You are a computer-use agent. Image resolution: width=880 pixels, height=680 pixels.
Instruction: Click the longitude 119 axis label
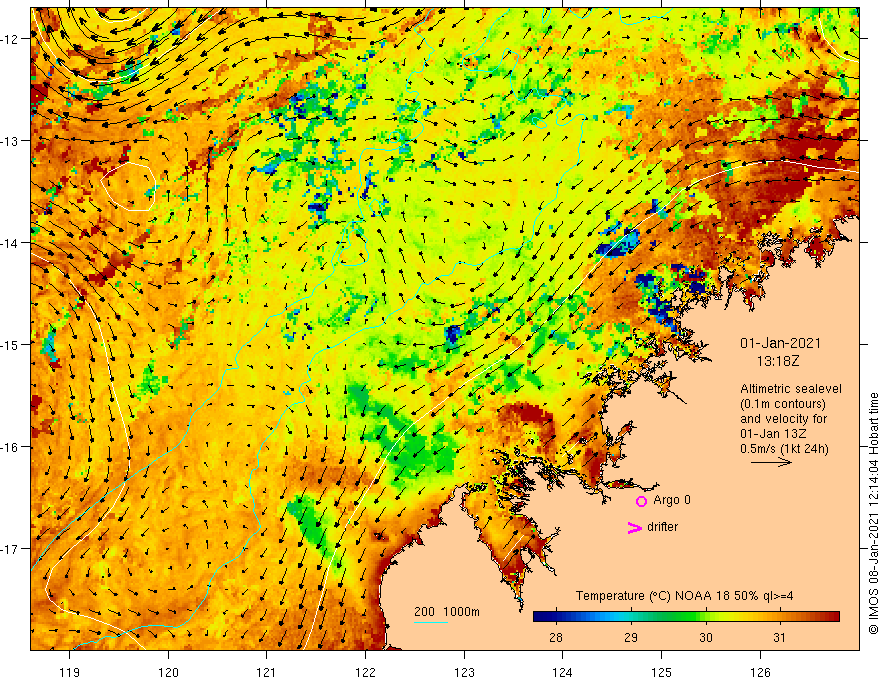point(70,672)
